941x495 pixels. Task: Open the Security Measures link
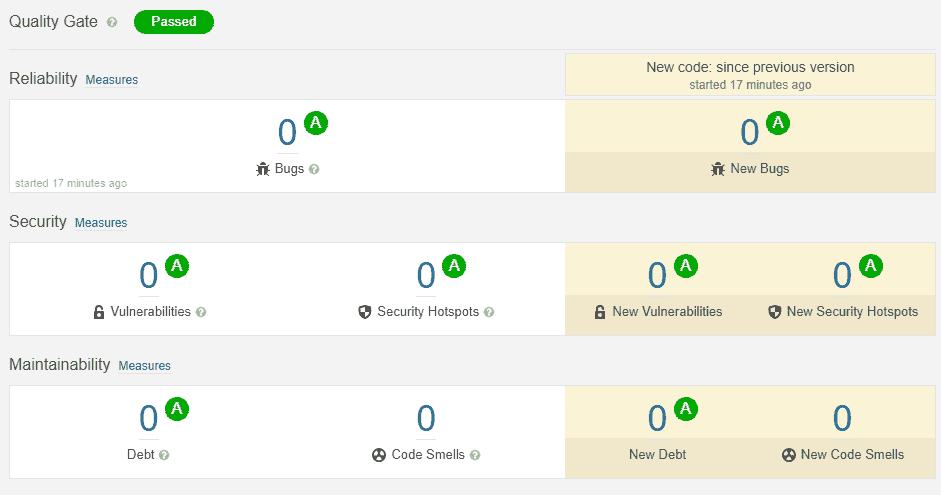[101, 223]
